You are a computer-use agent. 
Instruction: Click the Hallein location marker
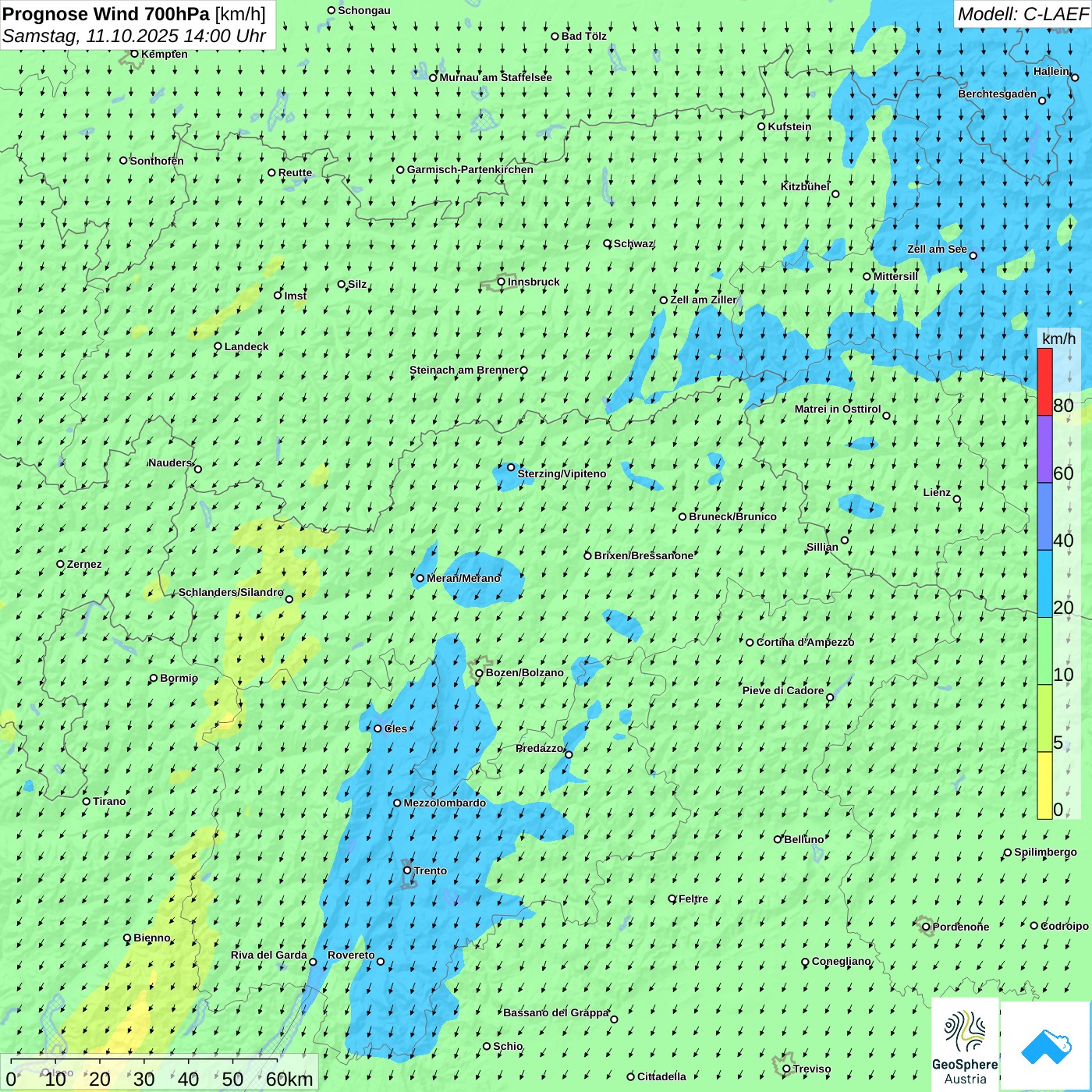(x=1074, y=77)
